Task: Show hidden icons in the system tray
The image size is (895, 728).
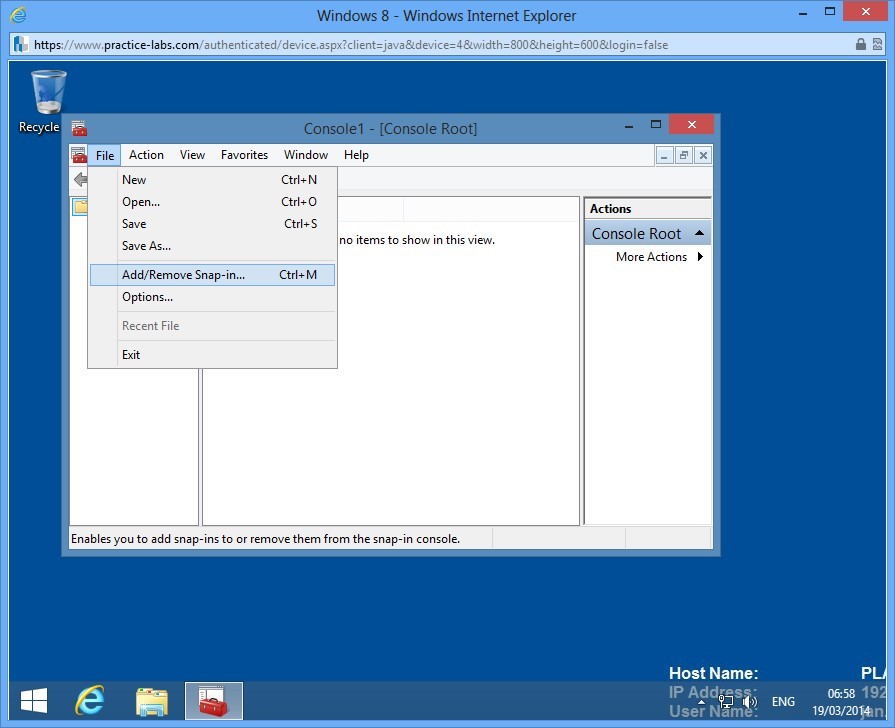Action: tap(703, 703)
